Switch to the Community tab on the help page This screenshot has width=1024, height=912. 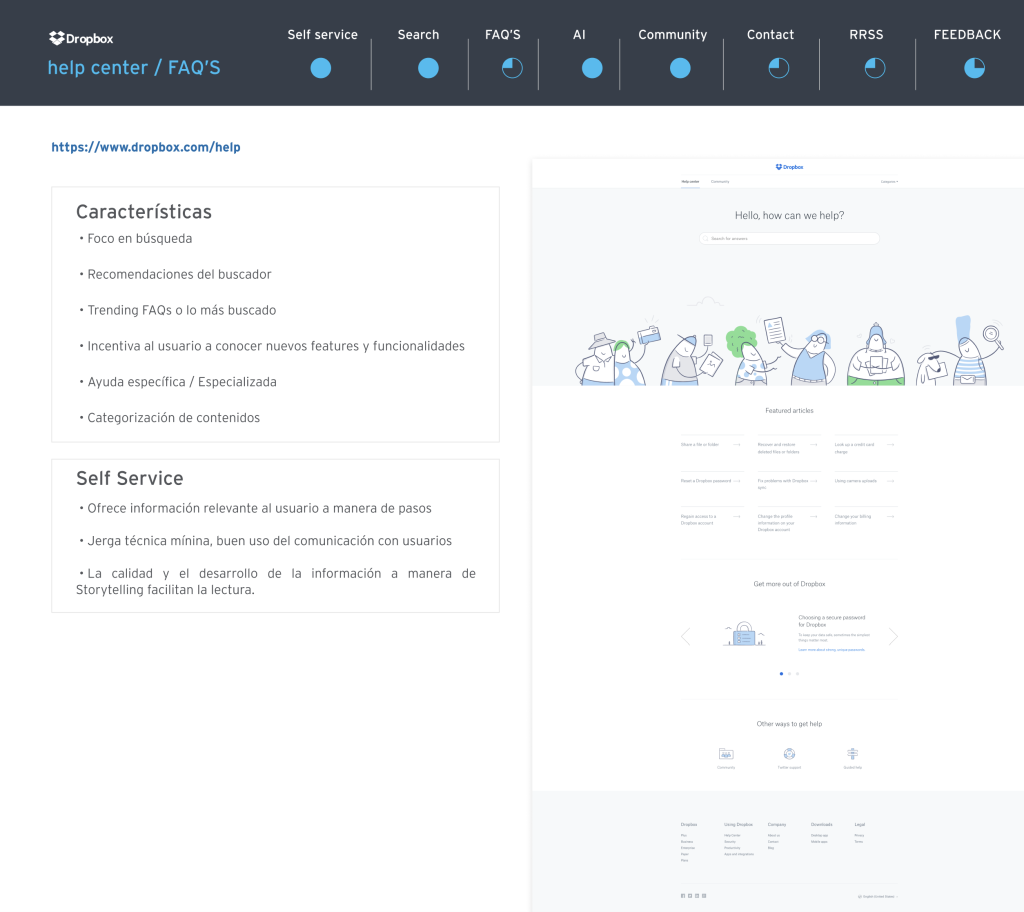point(720,182)
